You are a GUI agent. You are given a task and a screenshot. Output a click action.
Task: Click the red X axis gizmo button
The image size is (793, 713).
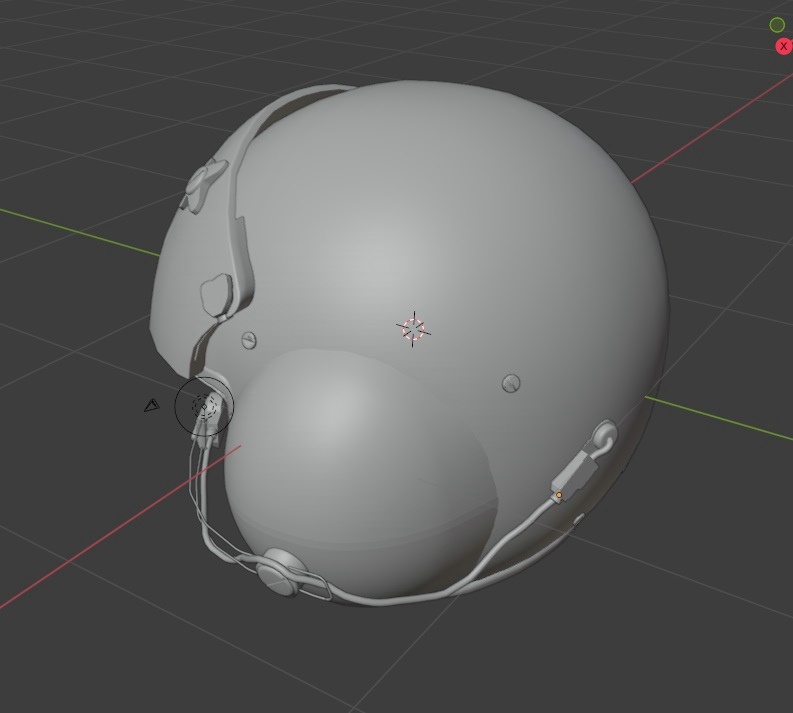click(x=783, y=47)
